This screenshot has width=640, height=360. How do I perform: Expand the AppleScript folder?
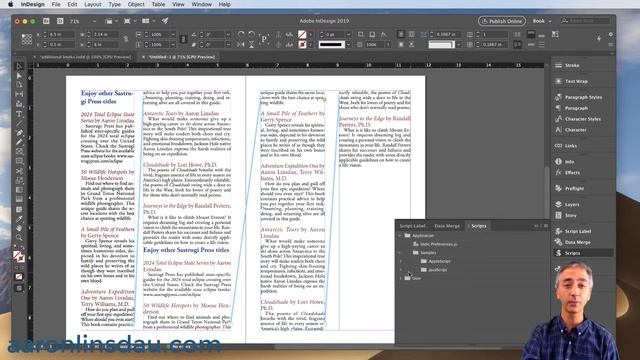tap(401, 261)
